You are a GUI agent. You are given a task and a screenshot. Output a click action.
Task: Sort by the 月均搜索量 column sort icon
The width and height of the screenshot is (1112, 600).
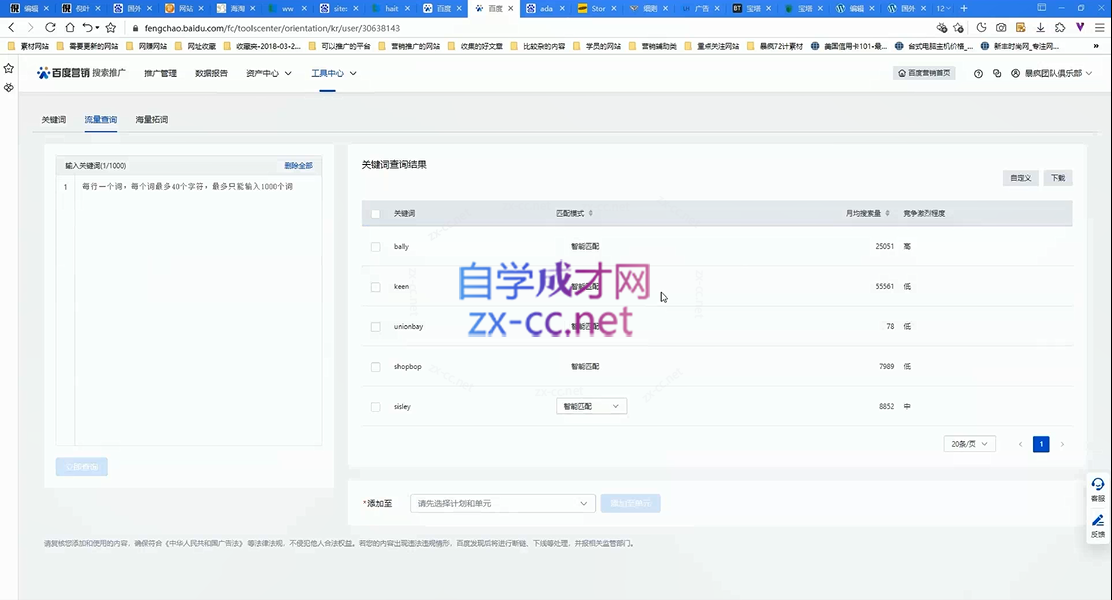(x=887, y=213)
